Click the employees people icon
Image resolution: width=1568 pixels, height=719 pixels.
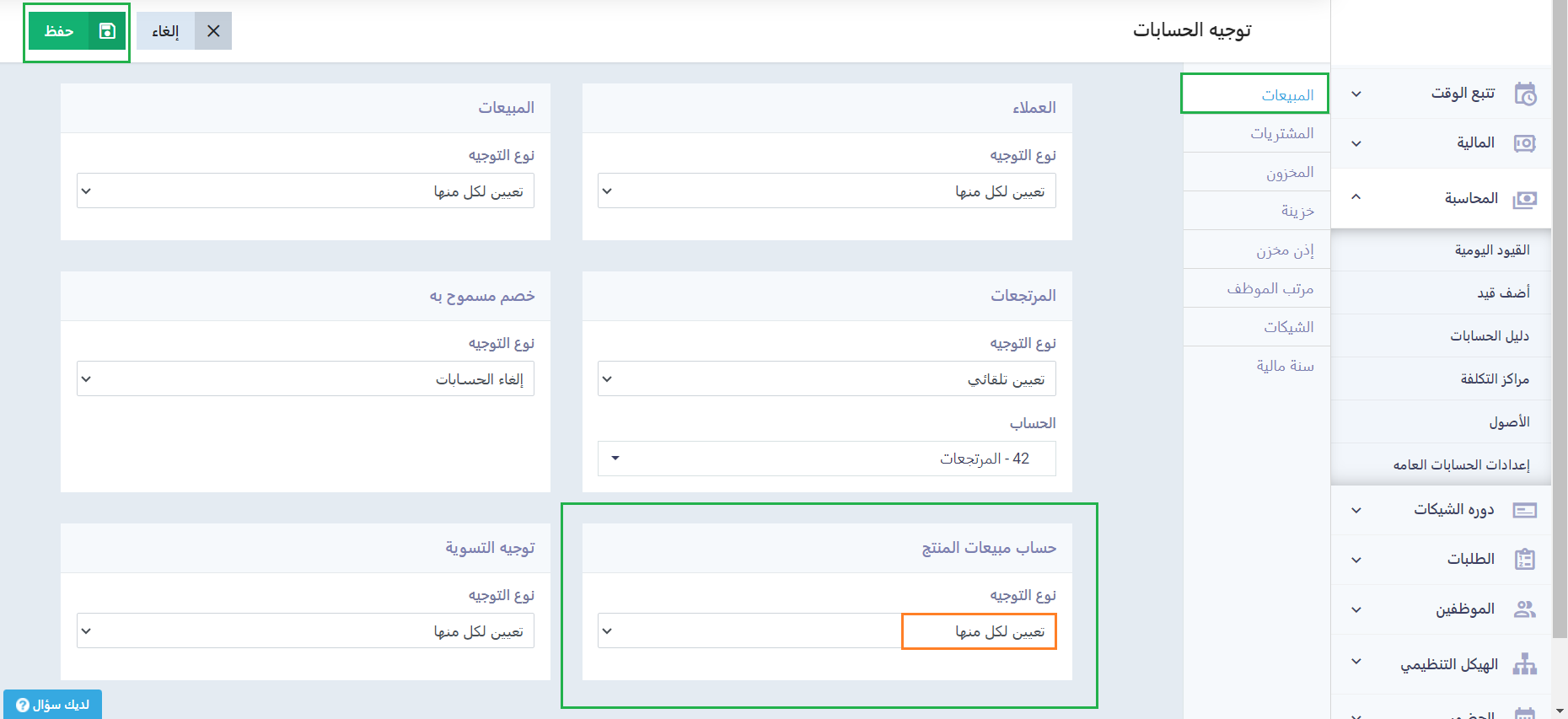1524,609
